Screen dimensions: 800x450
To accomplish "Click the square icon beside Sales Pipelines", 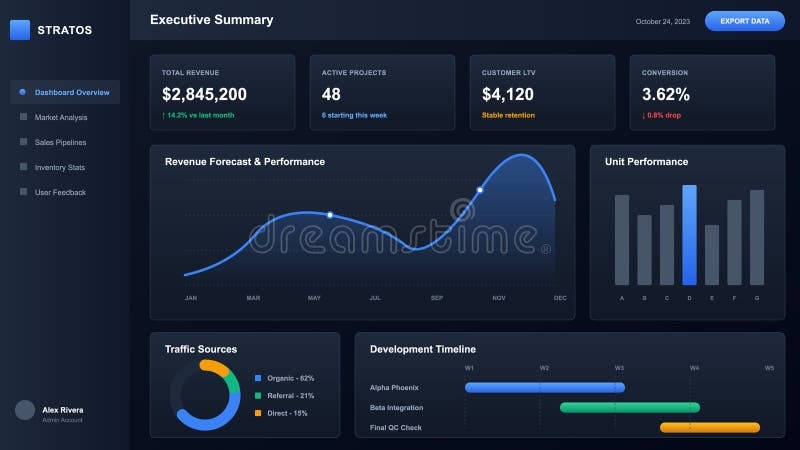I will [x=23, y=142].
